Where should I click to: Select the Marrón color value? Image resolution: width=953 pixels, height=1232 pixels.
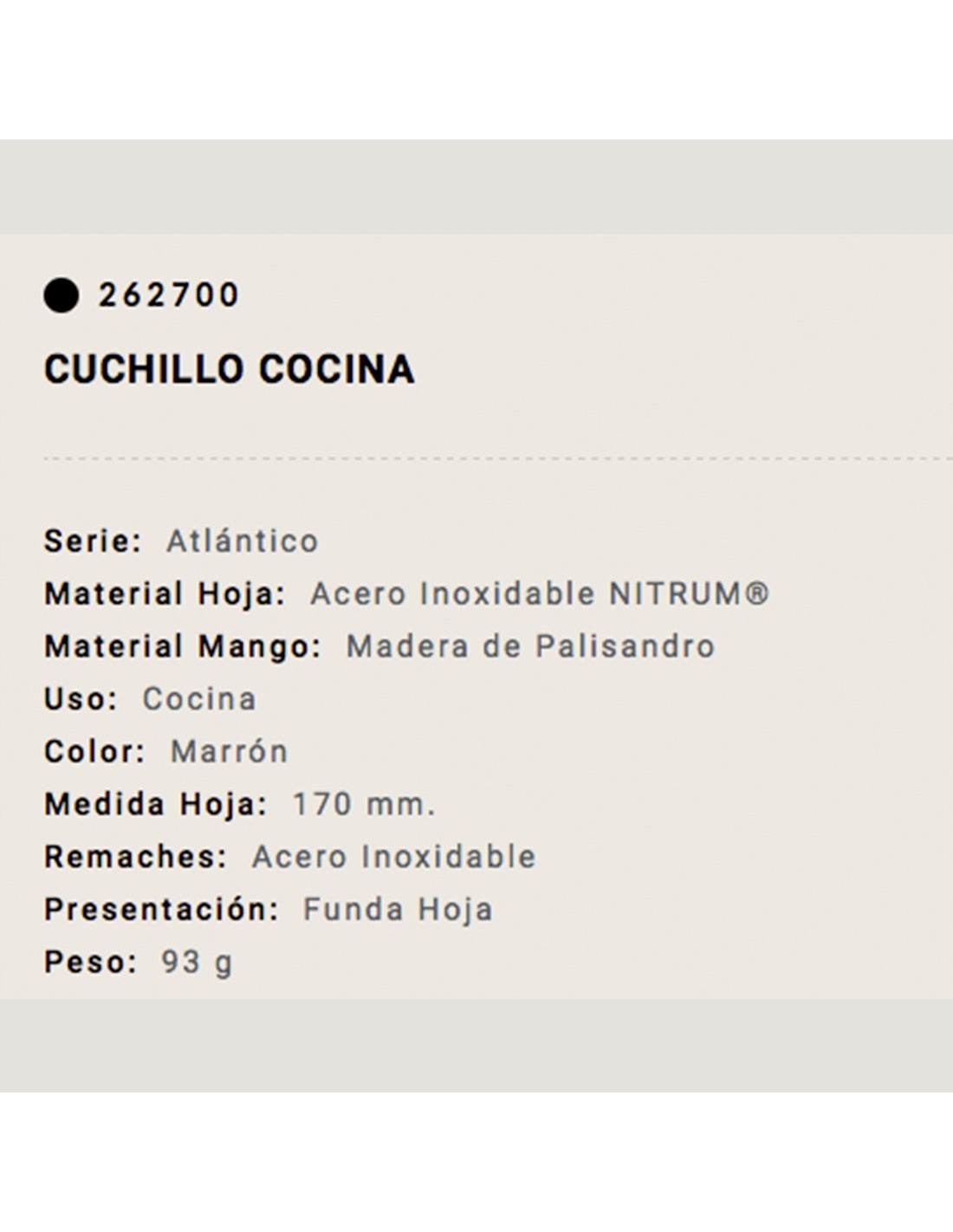pyautogui.click(x=229, y=752)
